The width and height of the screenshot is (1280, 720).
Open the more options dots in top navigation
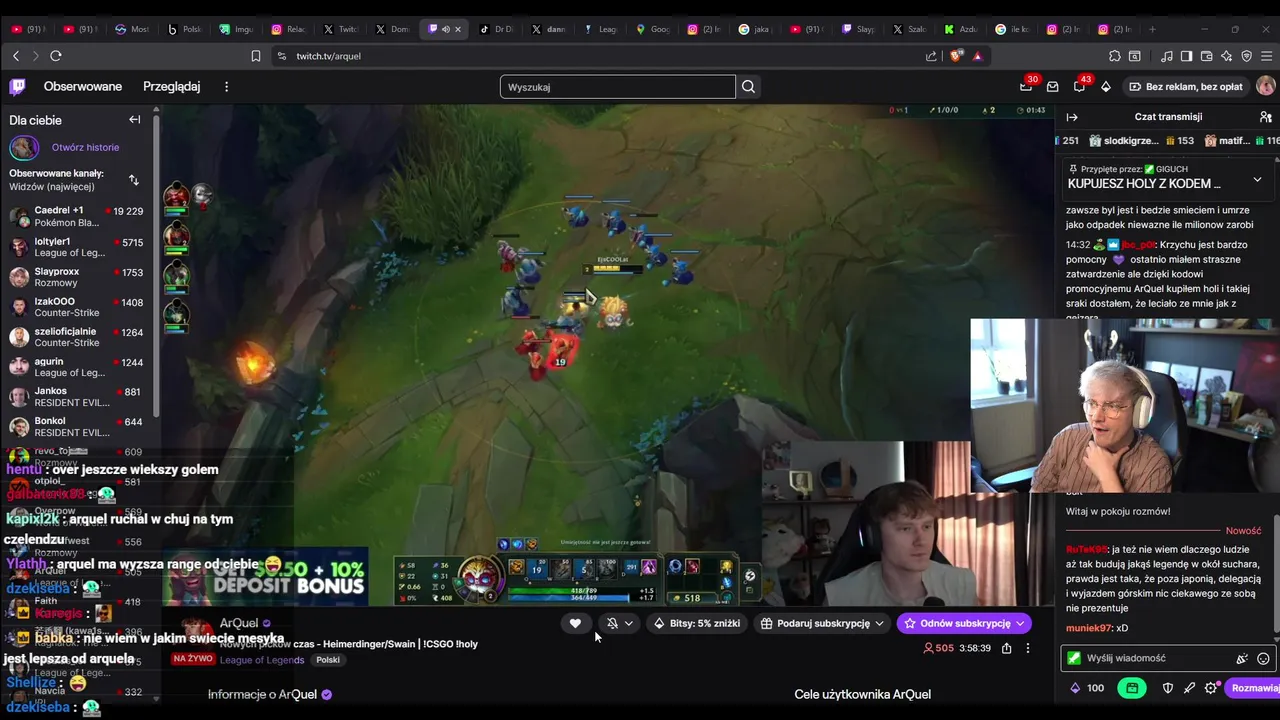pos(226,87)
